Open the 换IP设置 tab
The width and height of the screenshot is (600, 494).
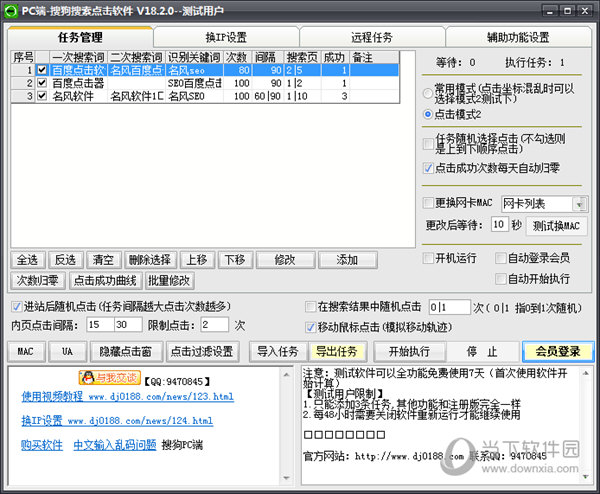pos(226,37)
